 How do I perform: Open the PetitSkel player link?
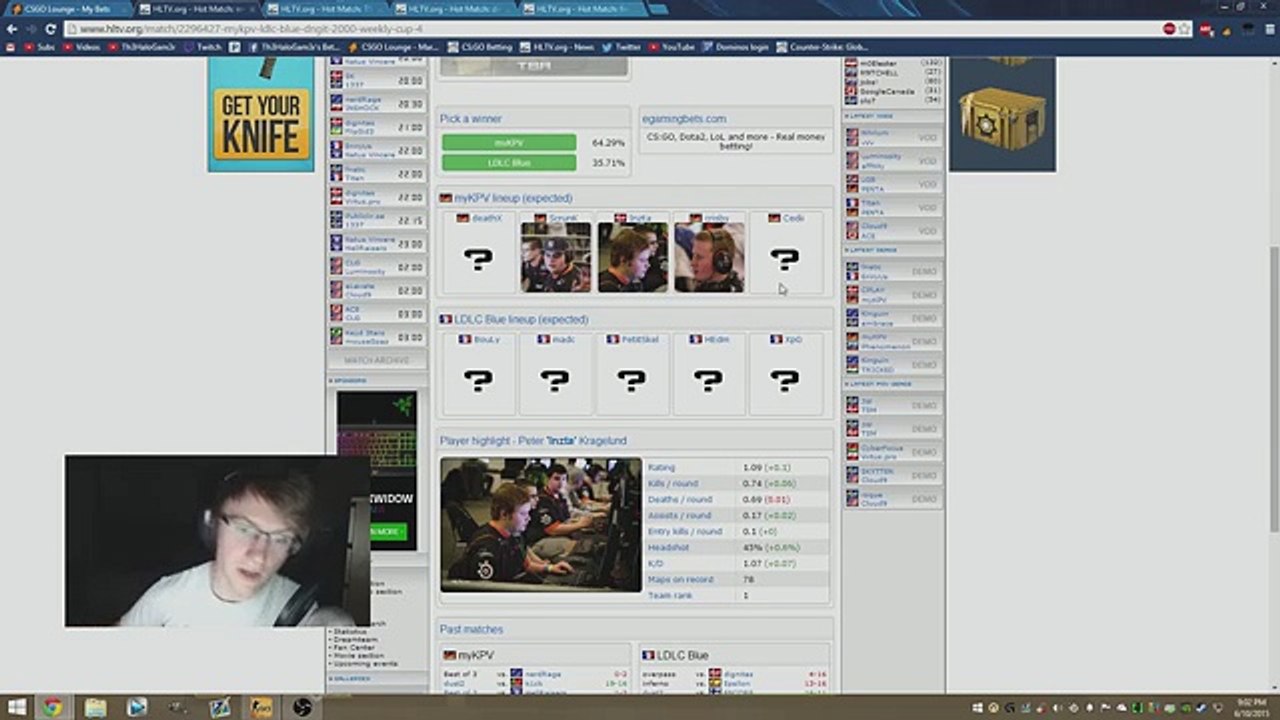tap(640, 340)
